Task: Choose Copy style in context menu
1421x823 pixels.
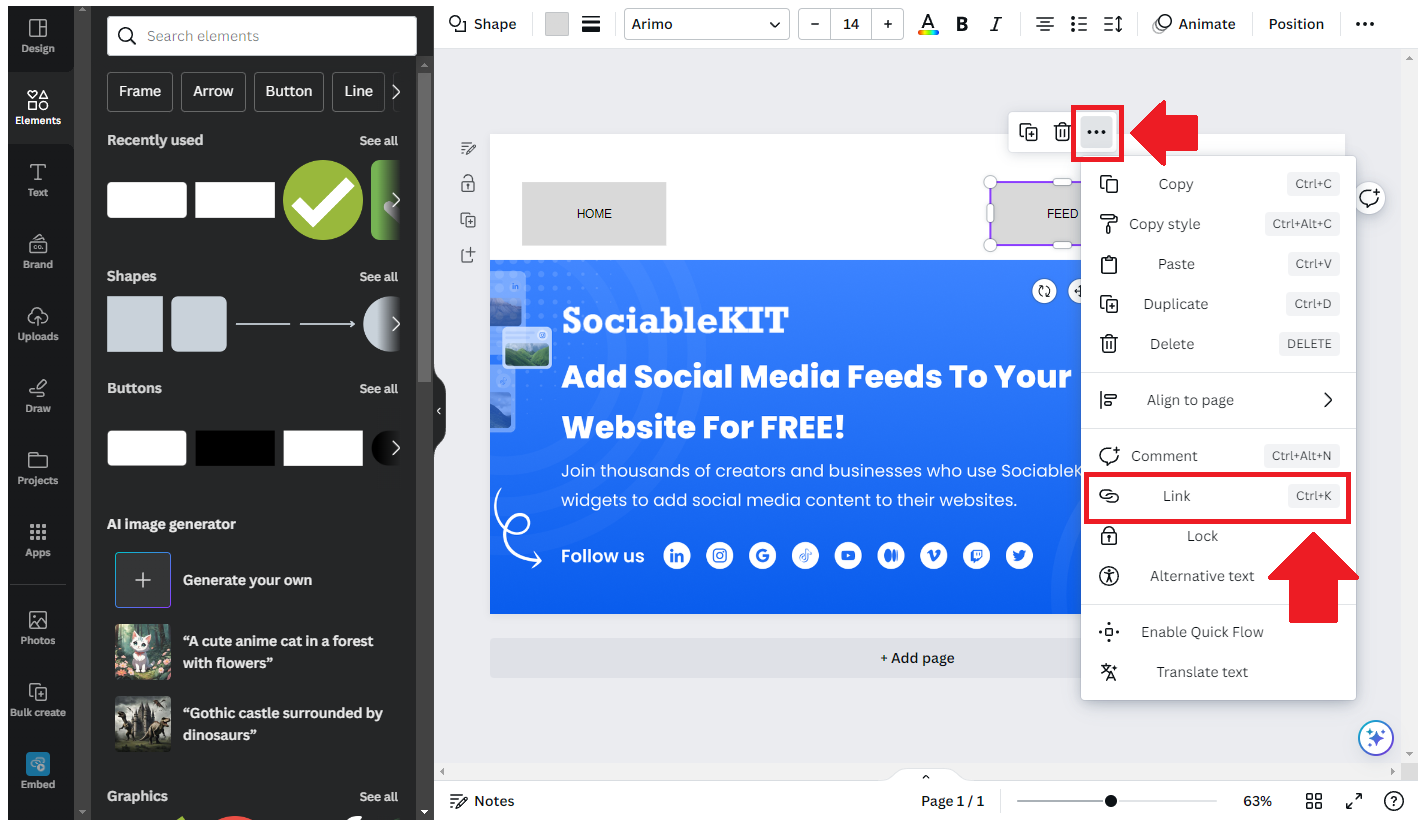Action: pos(1218,224)
